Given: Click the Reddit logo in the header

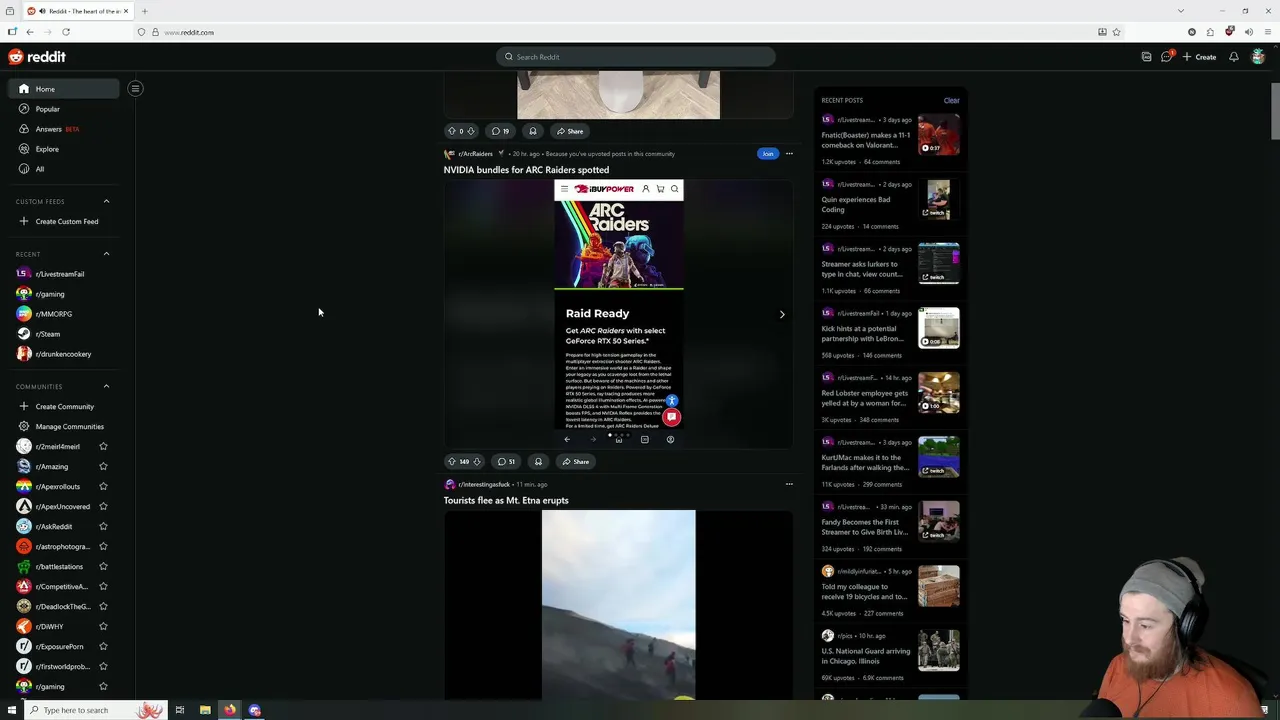Looking at the screenshot, I should pos(37,57).
